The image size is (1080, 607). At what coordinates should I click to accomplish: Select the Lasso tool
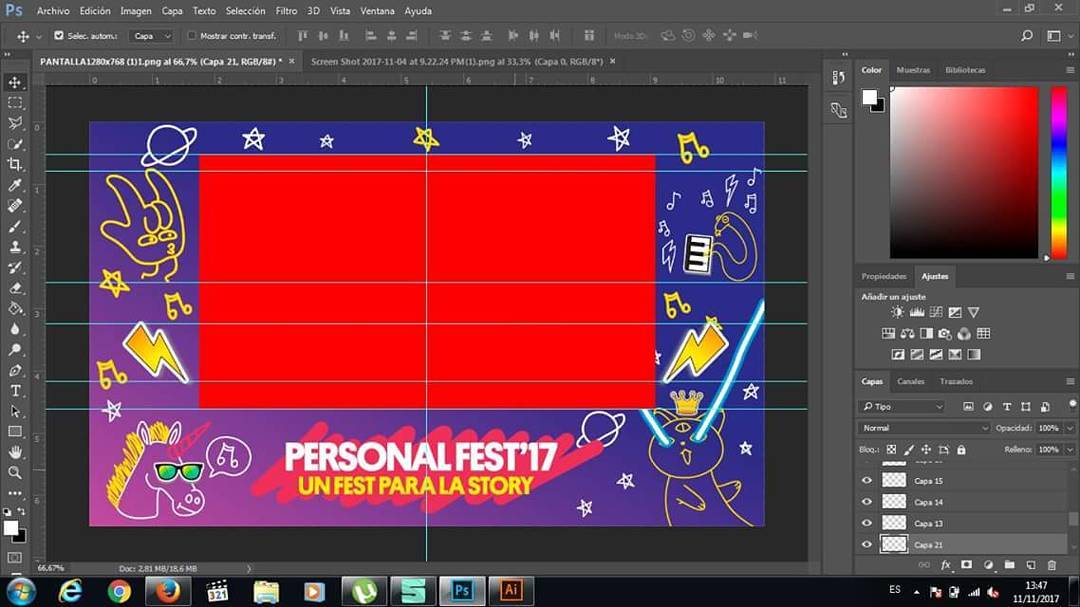14,123
